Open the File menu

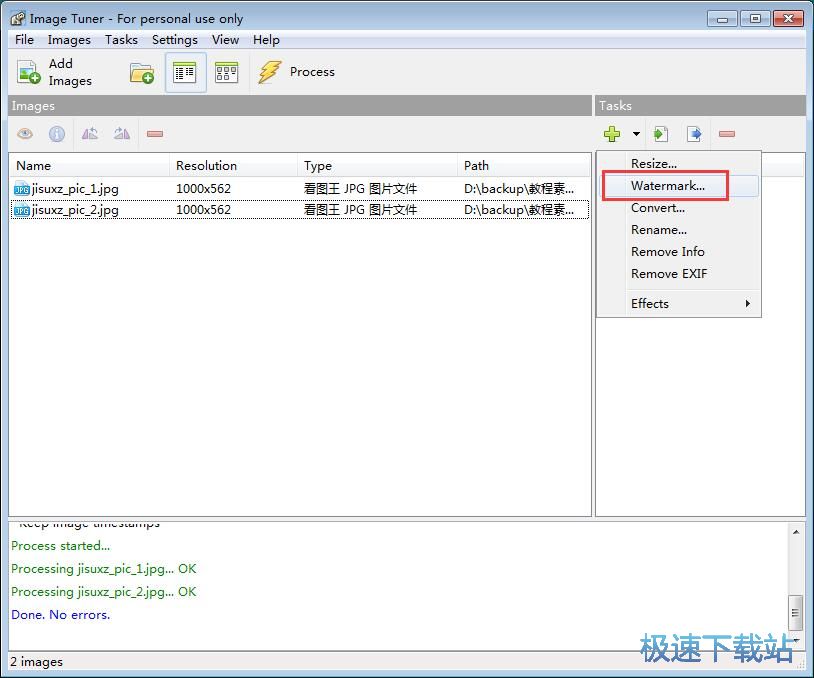(x=24, y=40)
